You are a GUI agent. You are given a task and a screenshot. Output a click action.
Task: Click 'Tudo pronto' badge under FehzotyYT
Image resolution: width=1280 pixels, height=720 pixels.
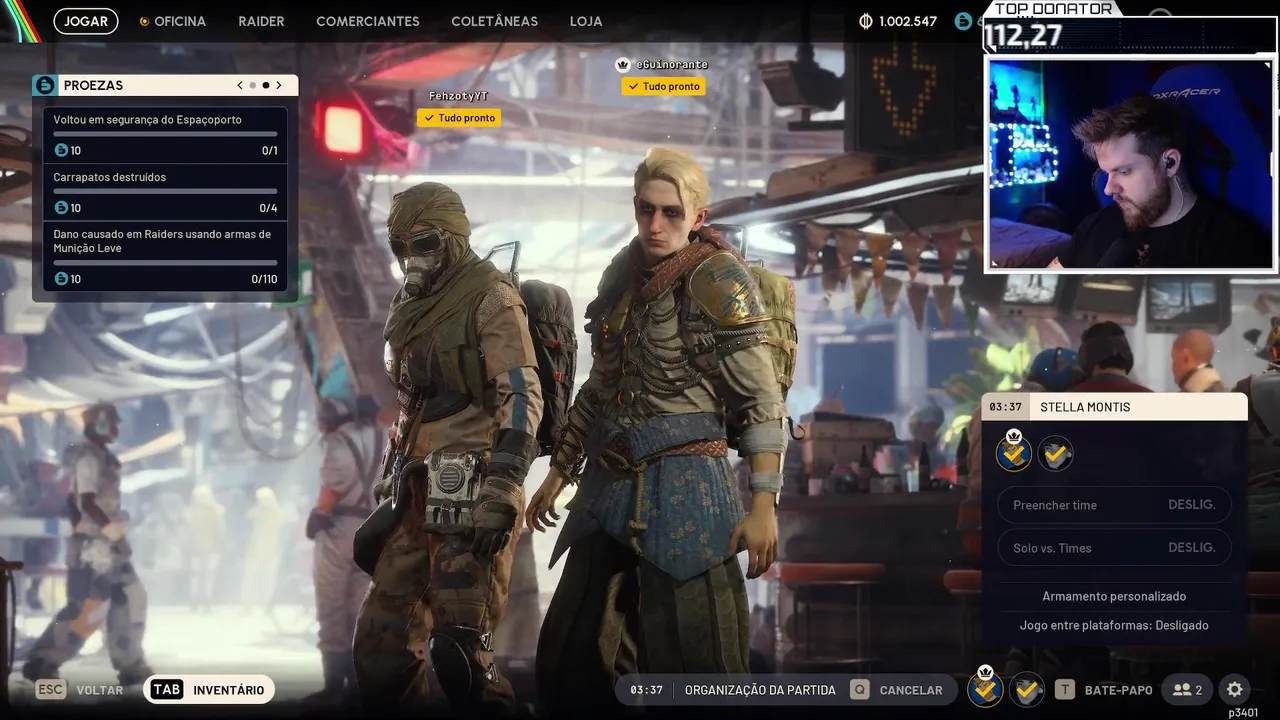click(459, 118)
